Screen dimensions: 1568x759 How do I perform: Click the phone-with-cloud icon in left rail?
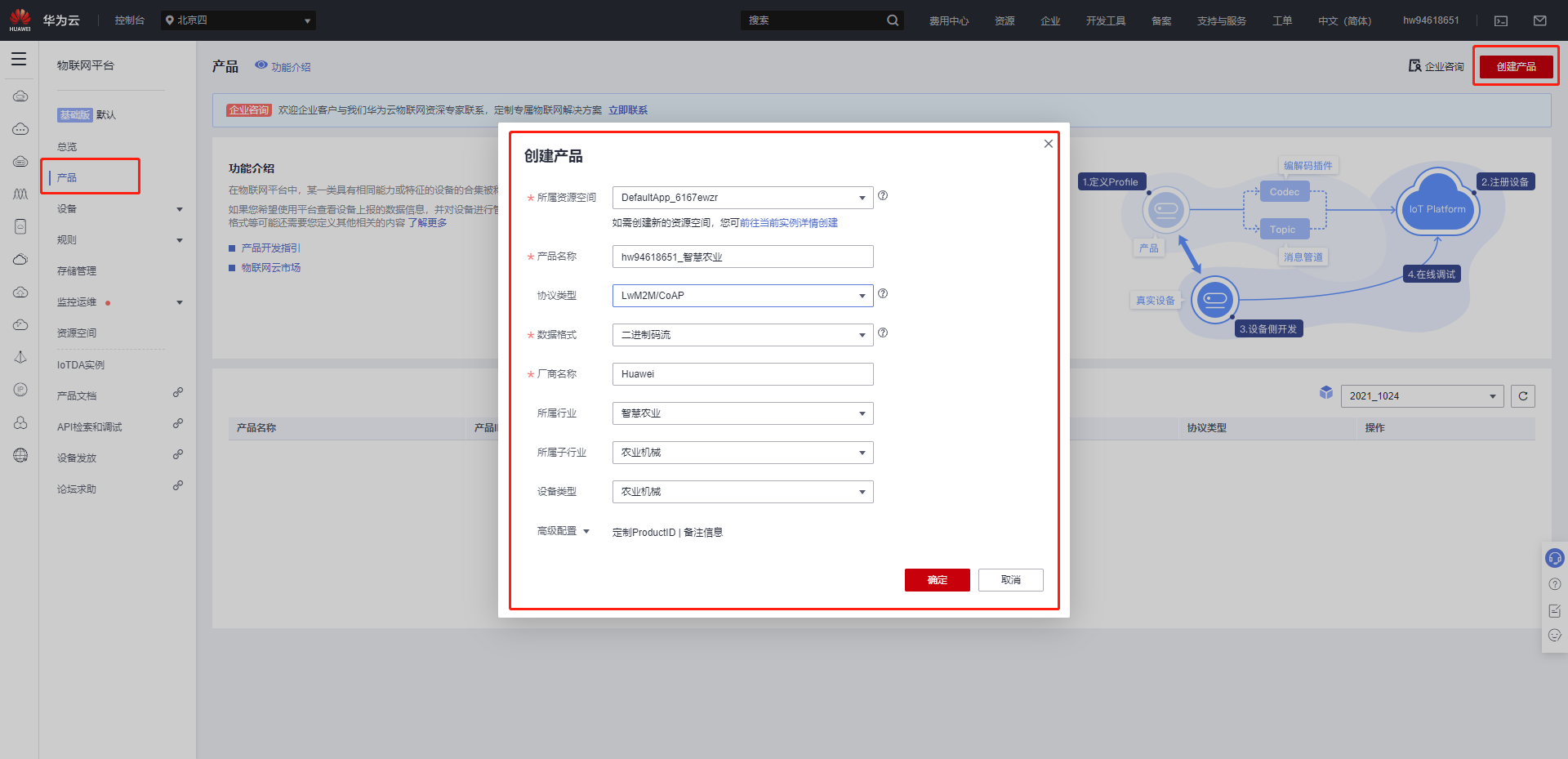click(20, 227)
